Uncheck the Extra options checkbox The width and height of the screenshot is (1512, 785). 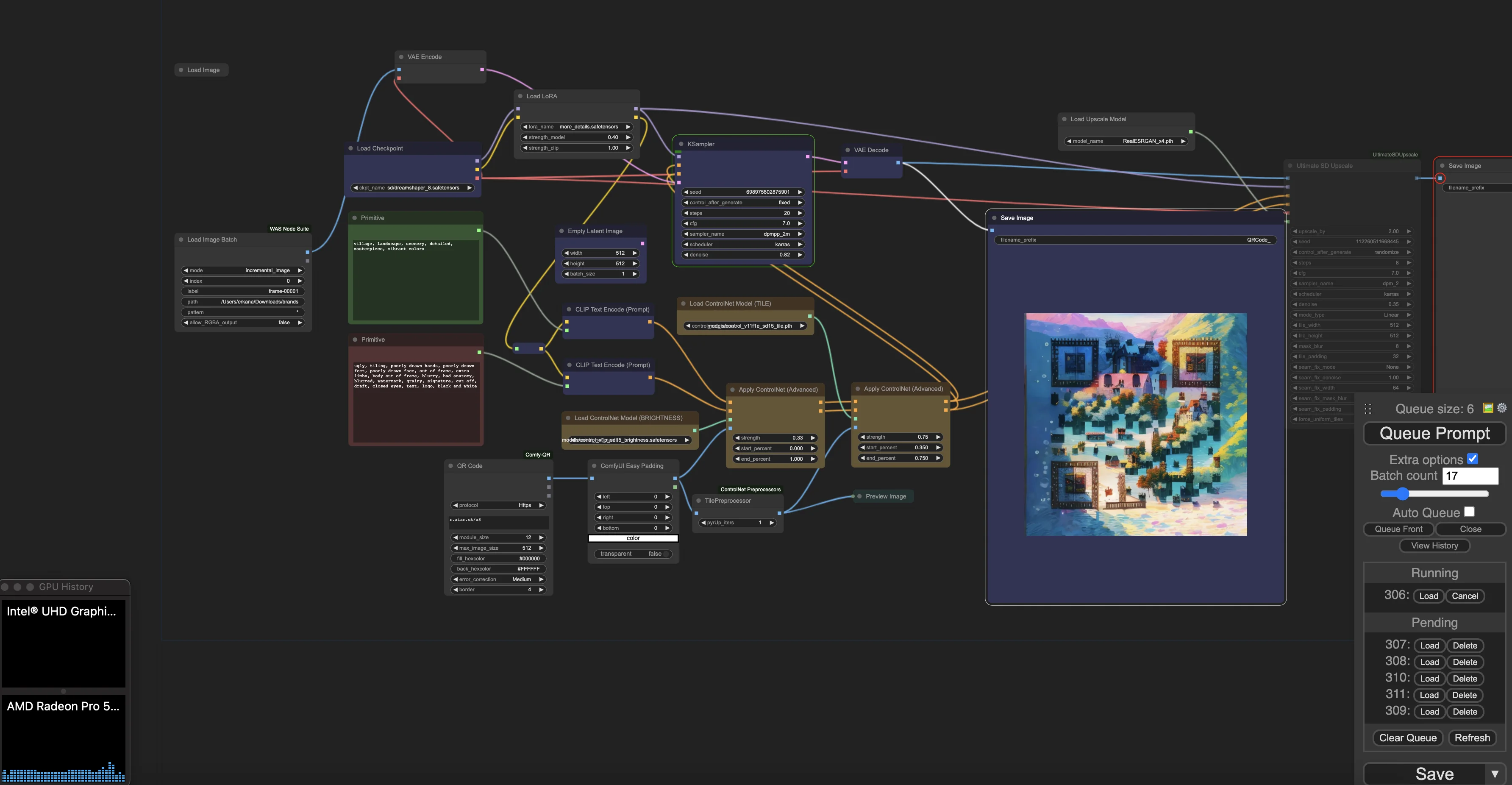(1472, 459)
